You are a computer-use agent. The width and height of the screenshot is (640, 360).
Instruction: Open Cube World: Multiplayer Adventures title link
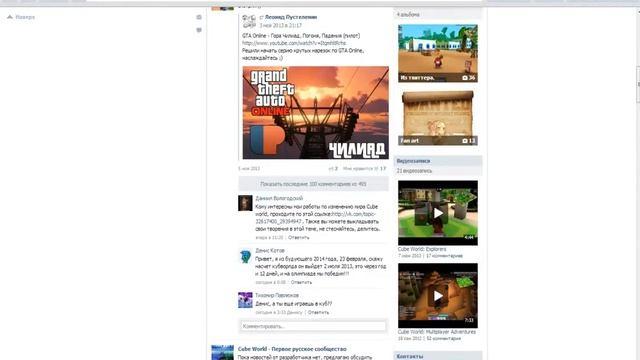click(x=437, y=332)
